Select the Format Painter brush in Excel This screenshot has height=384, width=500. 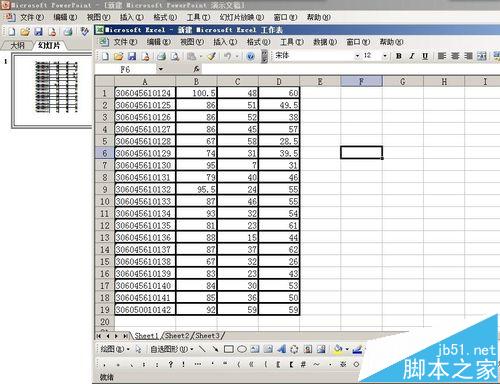[x=211, y=56]
